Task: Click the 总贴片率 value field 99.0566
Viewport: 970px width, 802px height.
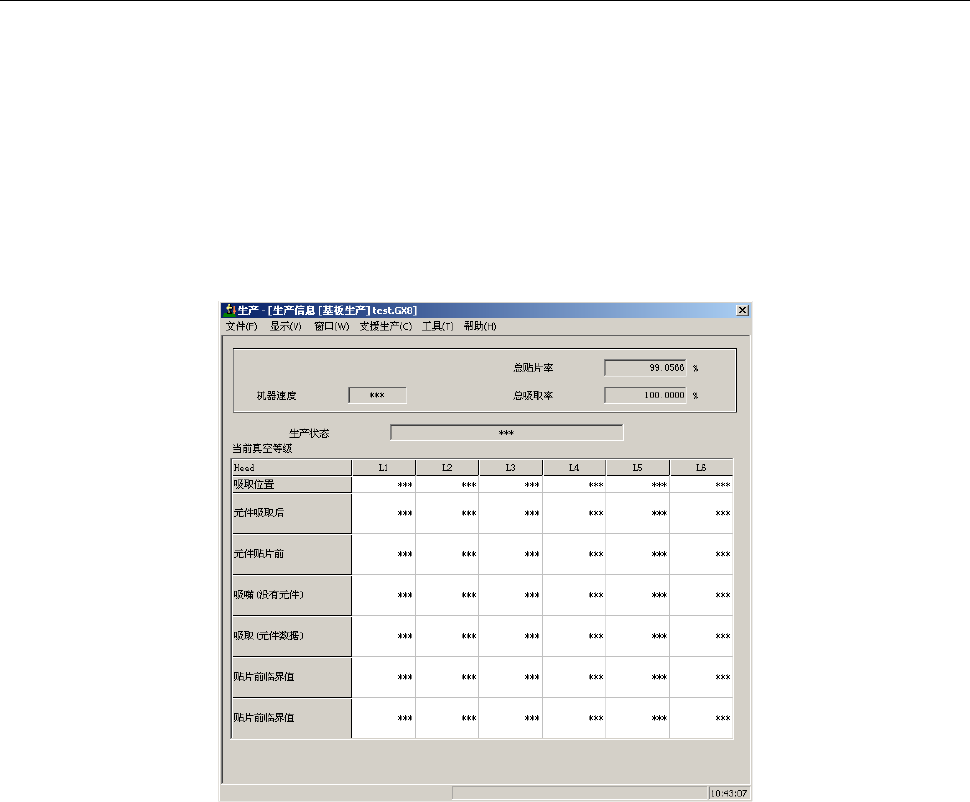Action: [645, 368]
